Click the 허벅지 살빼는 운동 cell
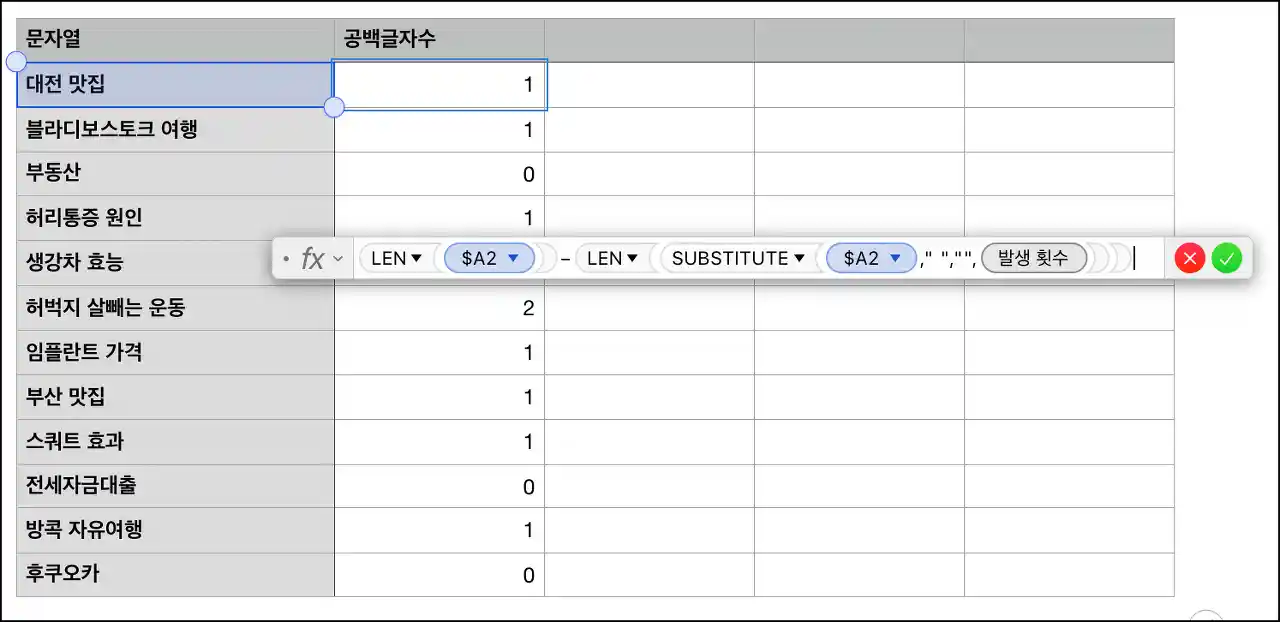 pos(176,308)
